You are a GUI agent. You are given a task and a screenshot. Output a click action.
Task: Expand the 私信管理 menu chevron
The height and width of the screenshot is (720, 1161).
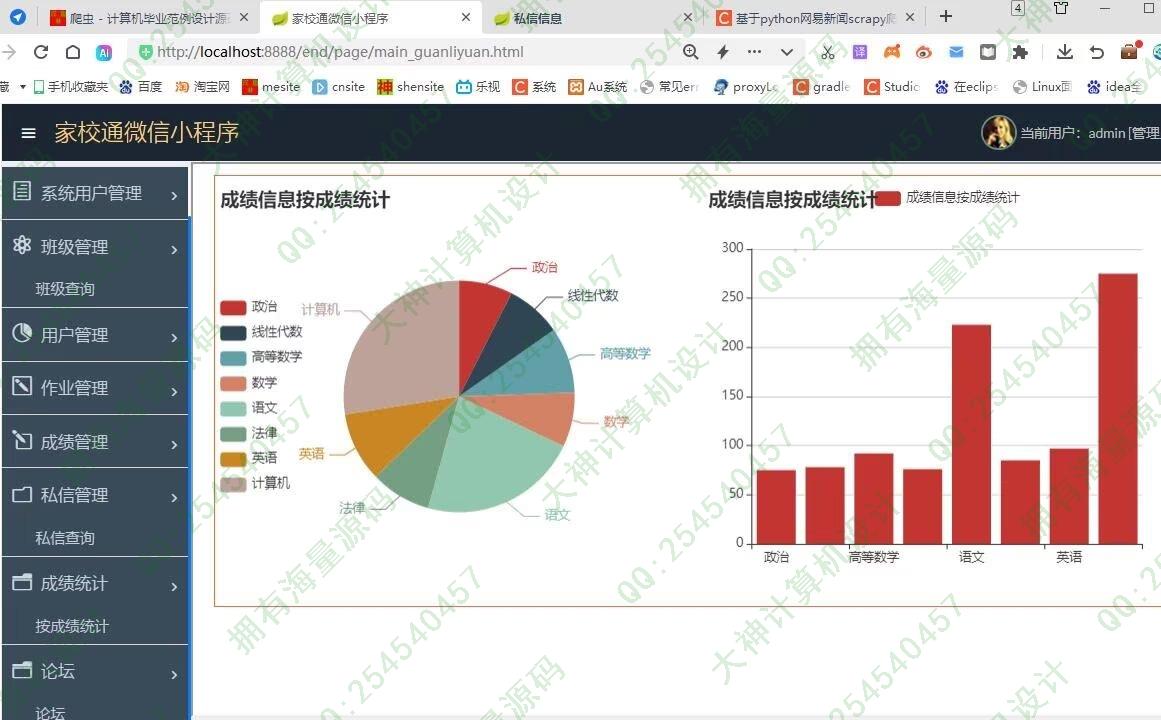[174, 498]
